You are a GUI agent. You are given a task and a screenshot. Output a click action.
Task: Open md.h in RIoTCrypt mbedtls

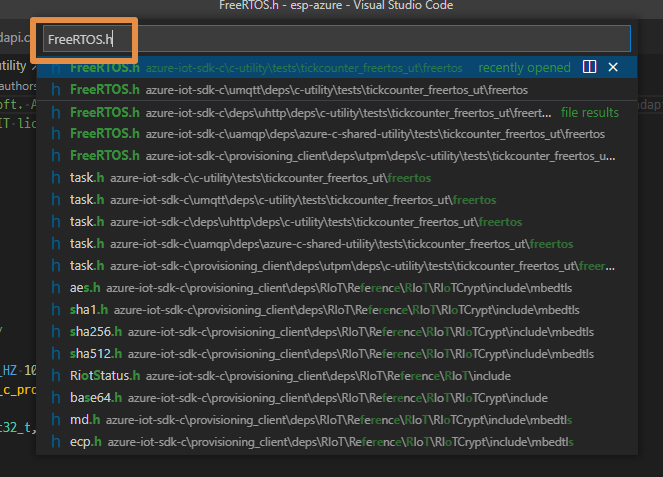coord(337,420)
